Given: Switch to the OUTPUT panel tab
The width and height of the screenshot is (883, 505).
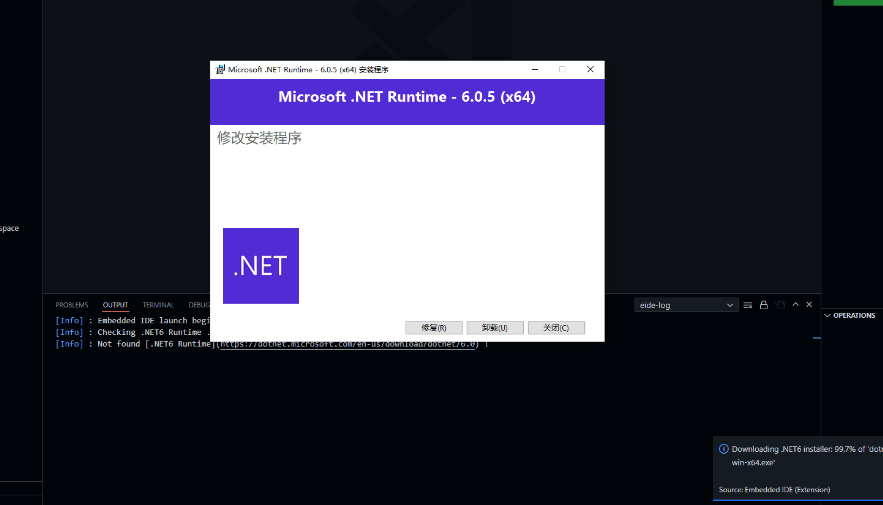Looking at the screenshot, I should 115,305.
